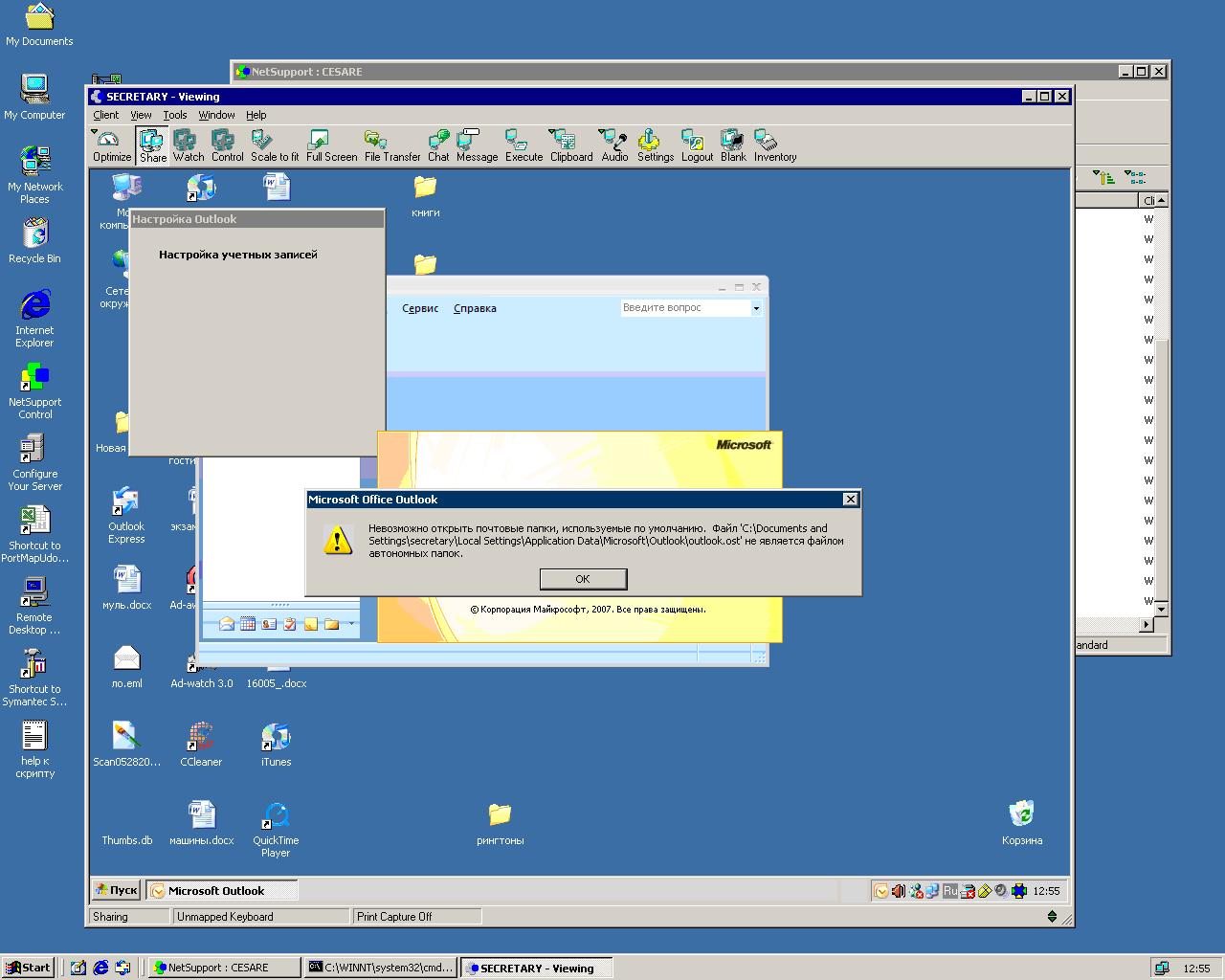Close the Microsoft Office Outlook error dialog
Screen dimensions: 1225x980
pos(850,500)
